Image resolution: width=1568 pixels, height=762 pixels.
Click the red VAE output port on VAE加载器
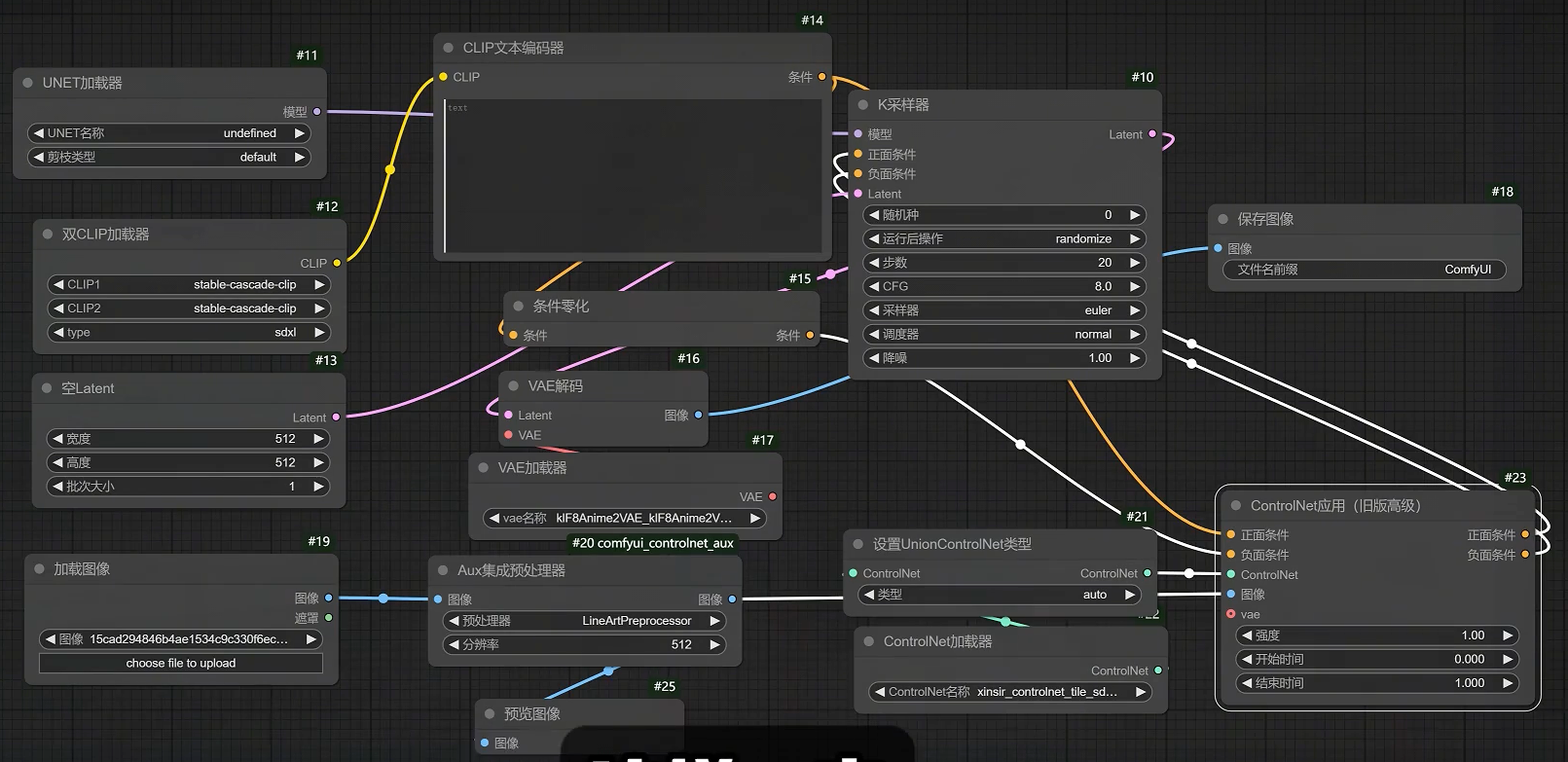click(x=773, y=496)
